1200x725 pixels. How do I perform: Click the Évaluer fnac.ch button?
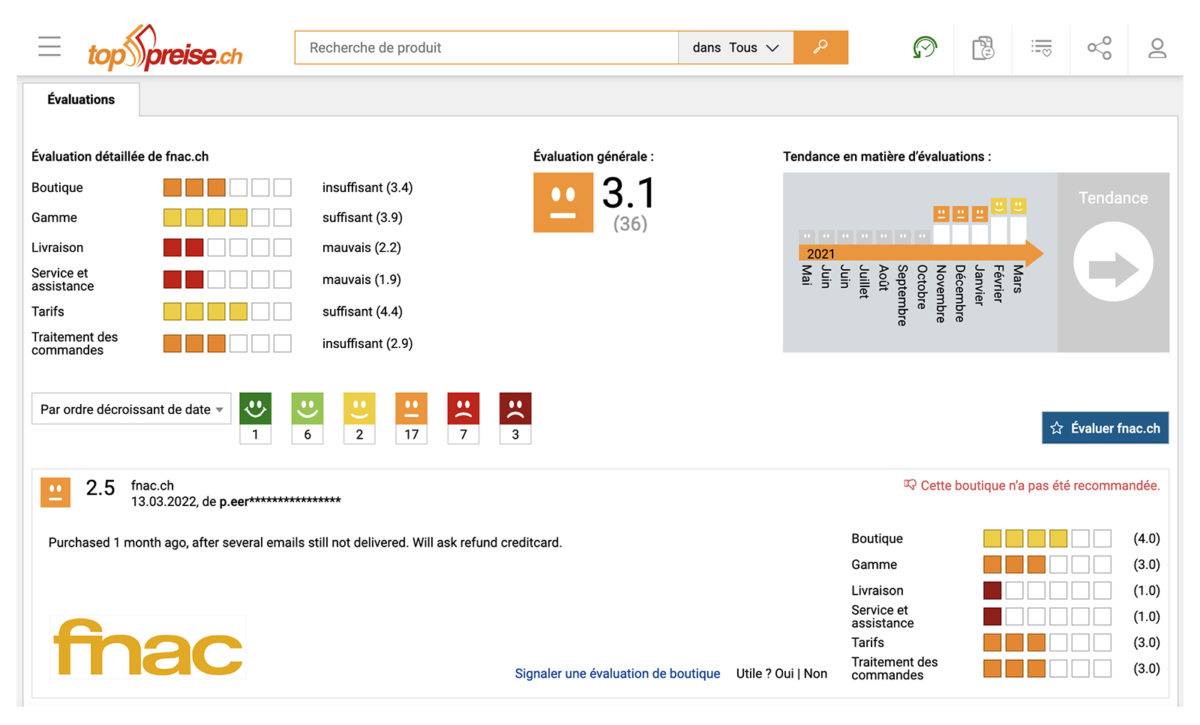[x=1105, y=428]
